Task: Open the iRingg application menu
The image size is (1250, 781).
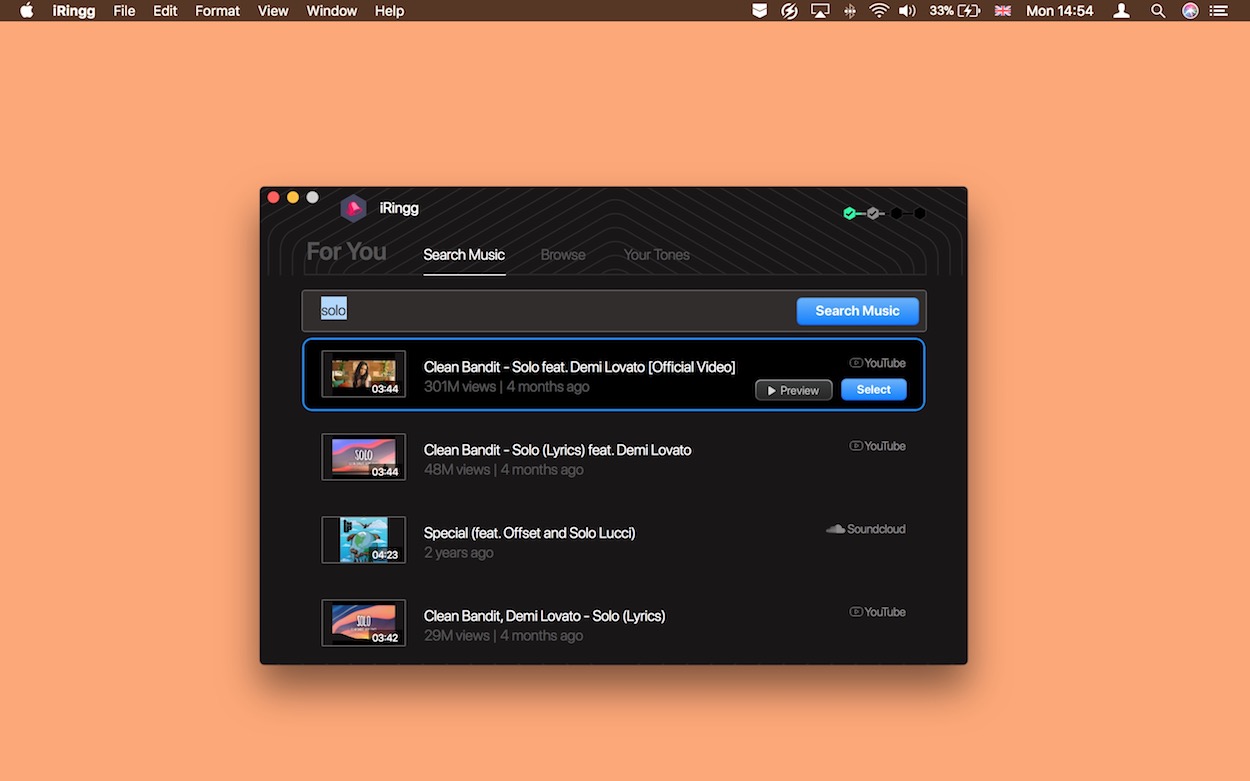Action: (x=73, y=11)
